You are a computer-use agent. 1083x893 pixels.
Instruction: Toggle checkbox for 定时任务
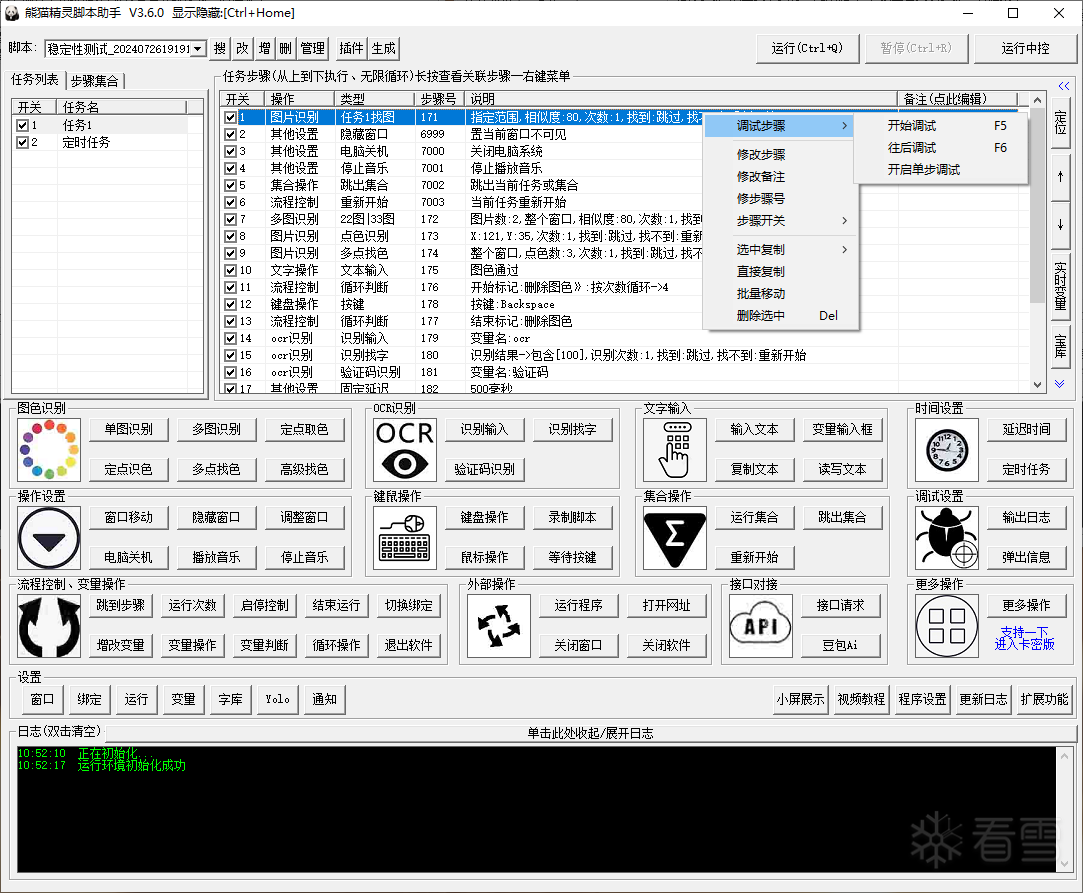pos(22,142)
